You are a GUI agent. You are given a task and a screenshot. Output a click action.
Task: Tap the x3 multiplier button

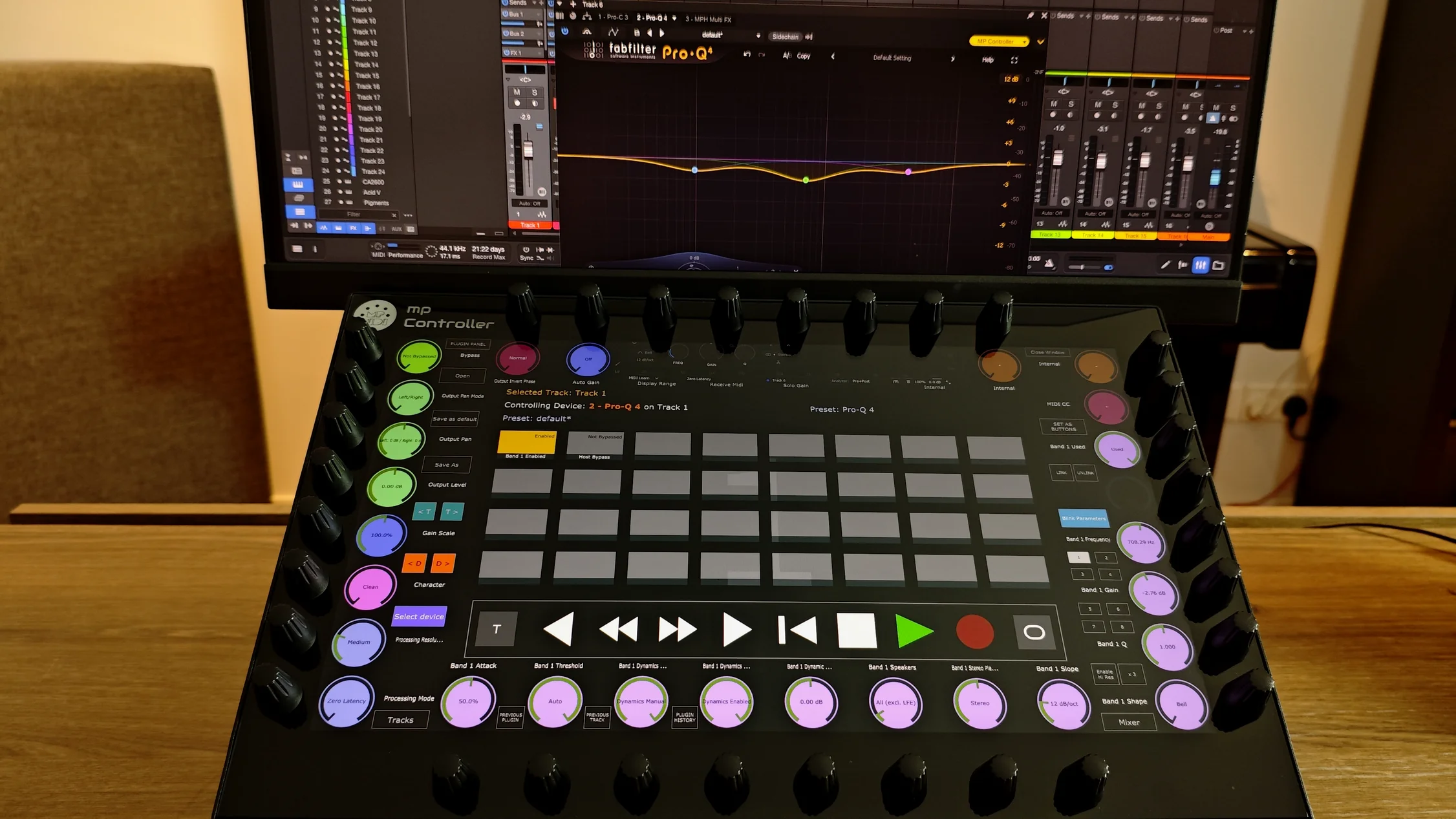(x=1132, y=674)
